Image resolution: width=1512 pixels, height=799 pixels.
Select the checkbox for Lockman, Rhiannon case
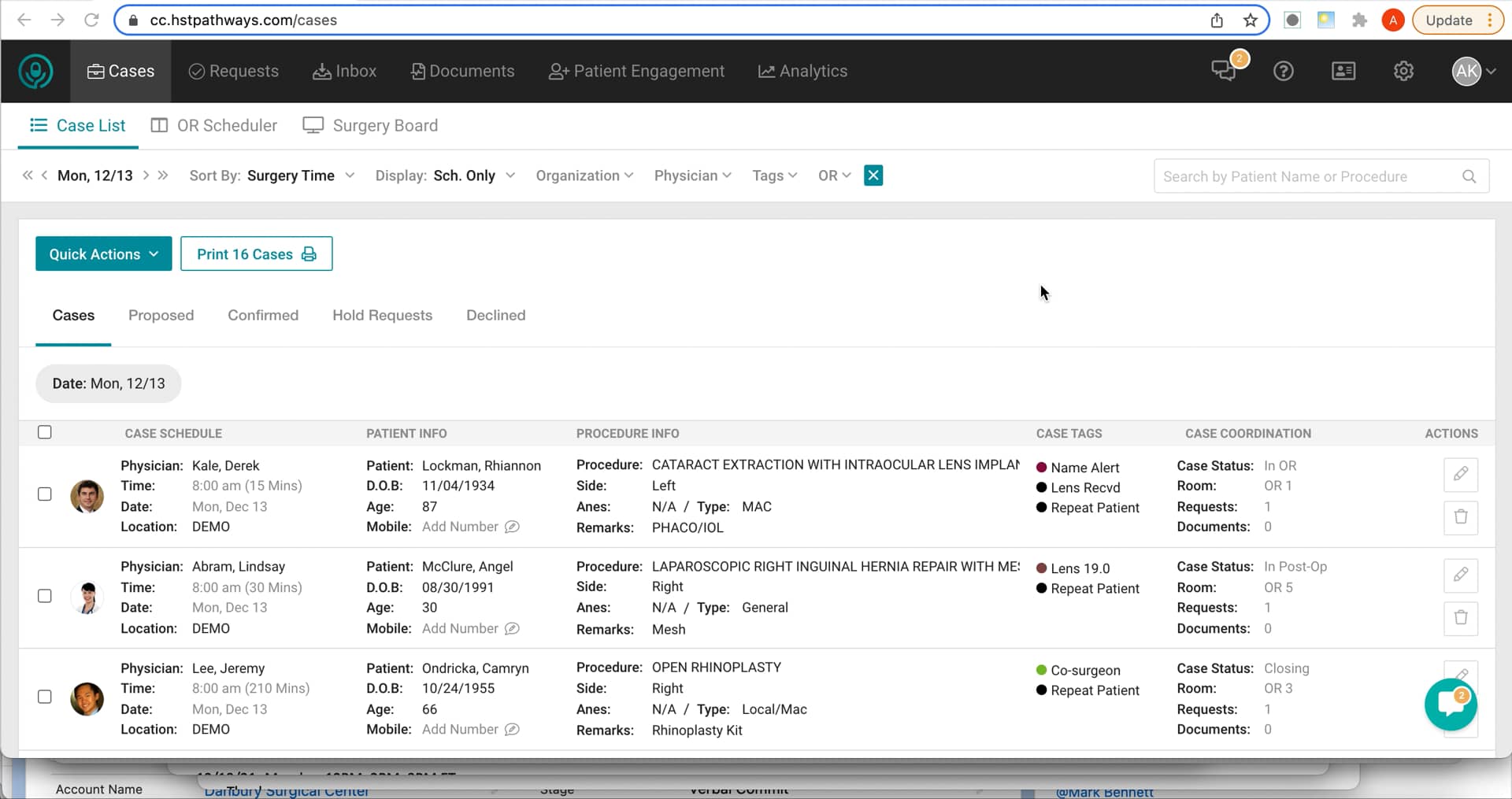(45, 494)
